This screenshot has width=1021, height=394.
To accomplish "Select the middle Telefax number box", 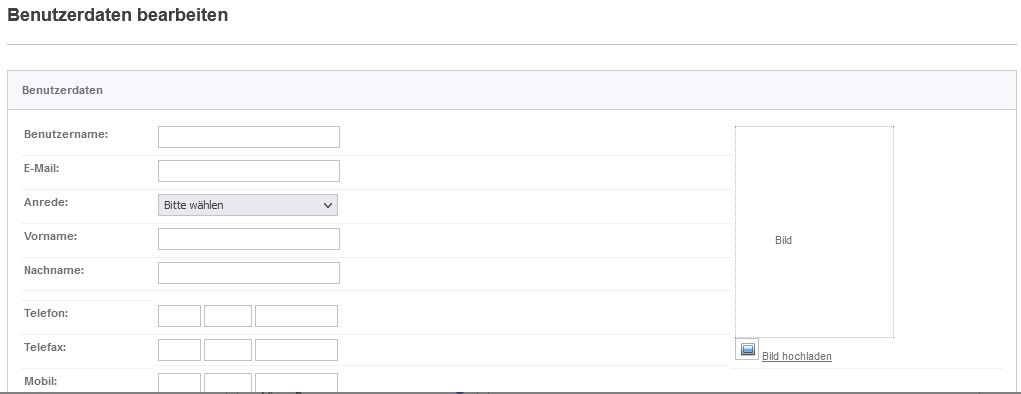I will [x=228, y=350].
